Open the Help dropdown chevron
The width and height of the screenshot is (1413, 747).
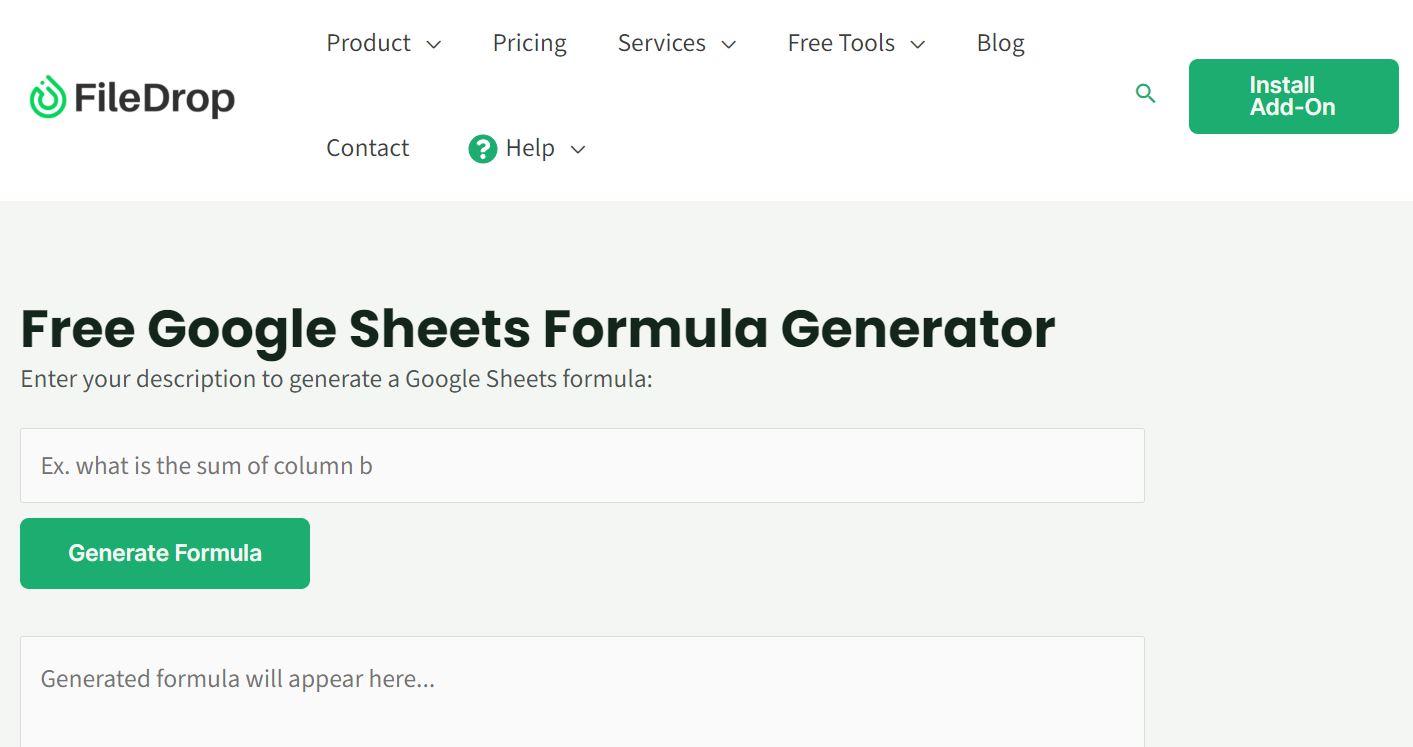coord(578,149)
